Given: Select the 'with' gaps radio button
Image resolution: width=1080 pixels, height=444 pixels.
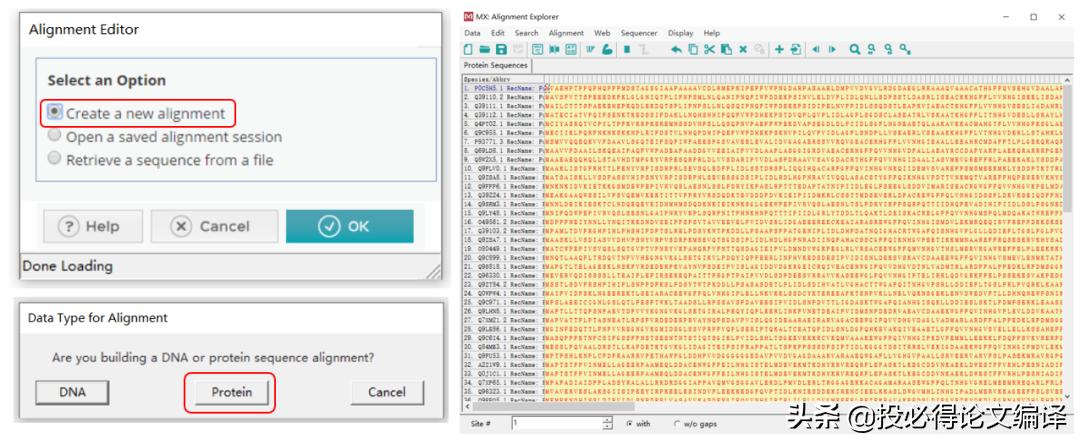Looking at the screenshot, I should (x=629, y=424).
